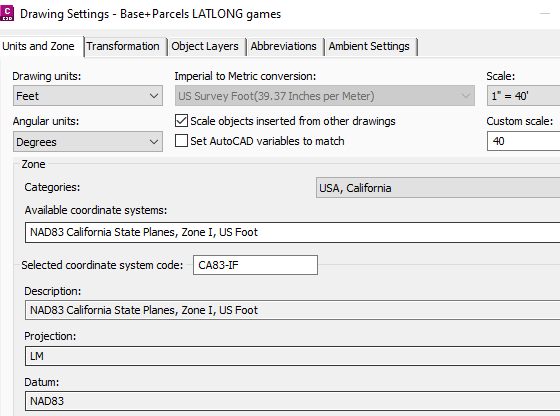This screenshot has height=416, width=560.
Task: Open the Scale dropdown showing 1" = 40'
Action: (523, 96)
